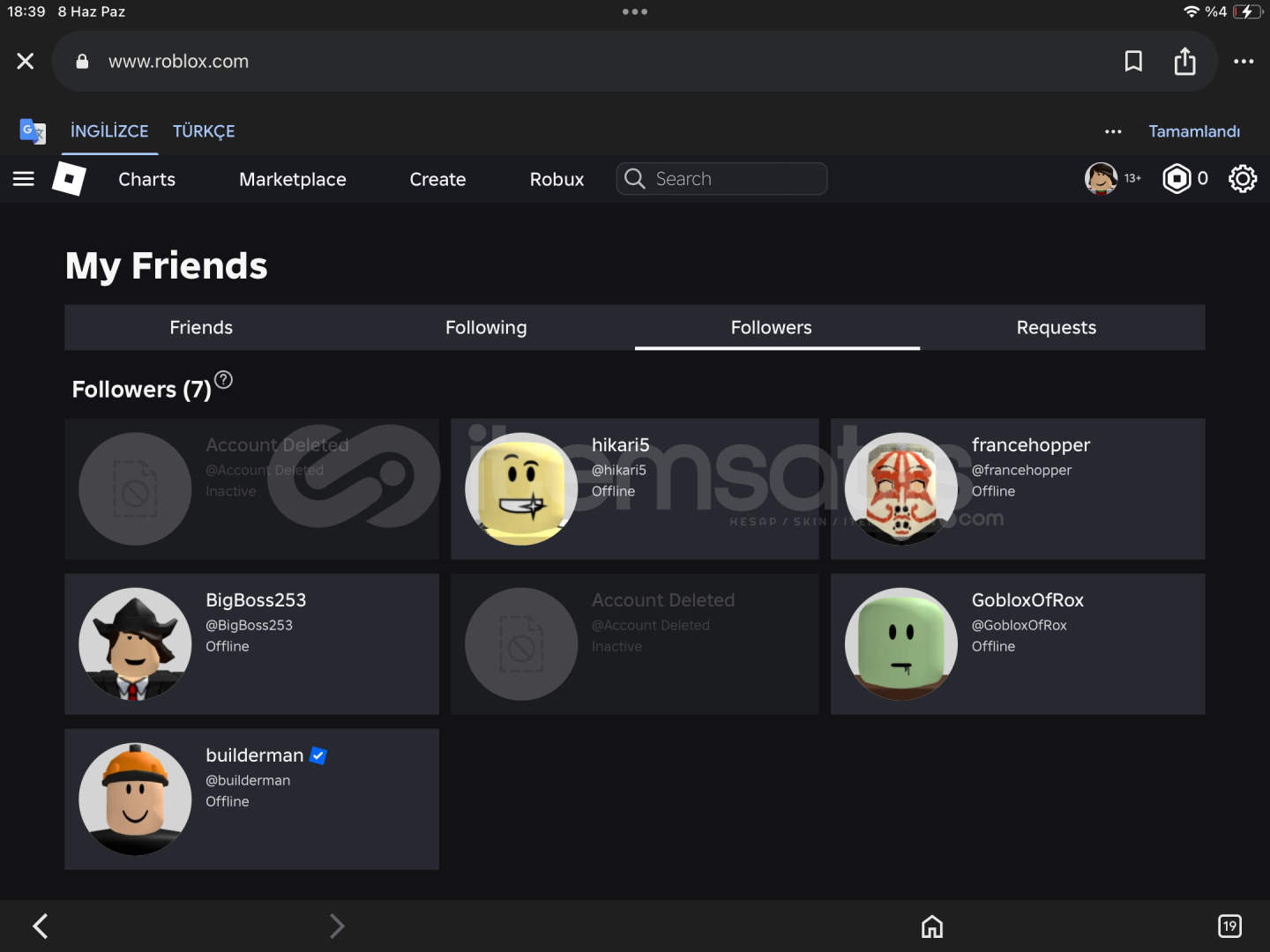1270x952 pixels.
Task: Go to Roblox home via logo
Action: [69, 179]
